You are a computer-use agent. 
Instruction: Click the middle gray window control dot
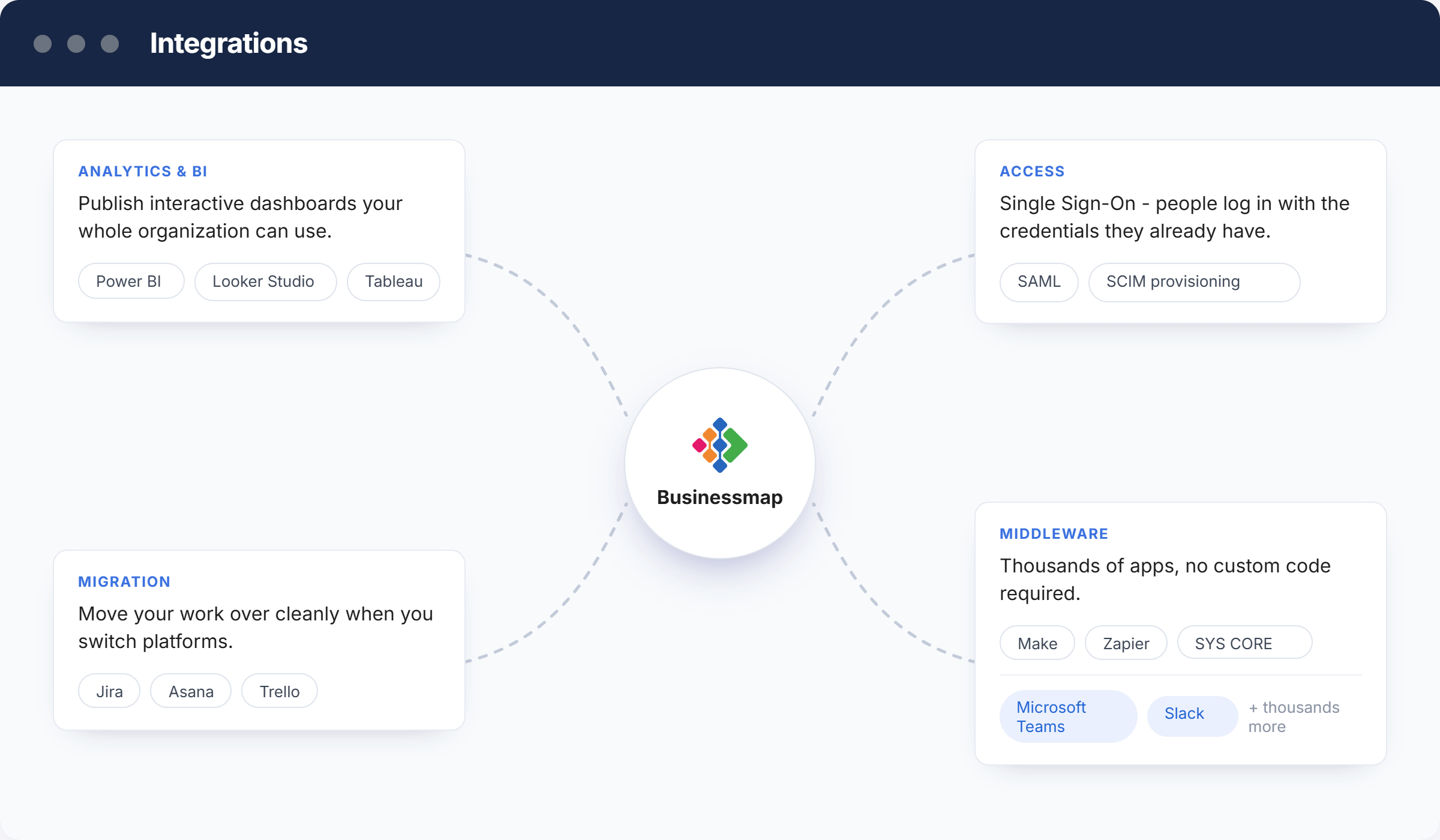[76, 44]
